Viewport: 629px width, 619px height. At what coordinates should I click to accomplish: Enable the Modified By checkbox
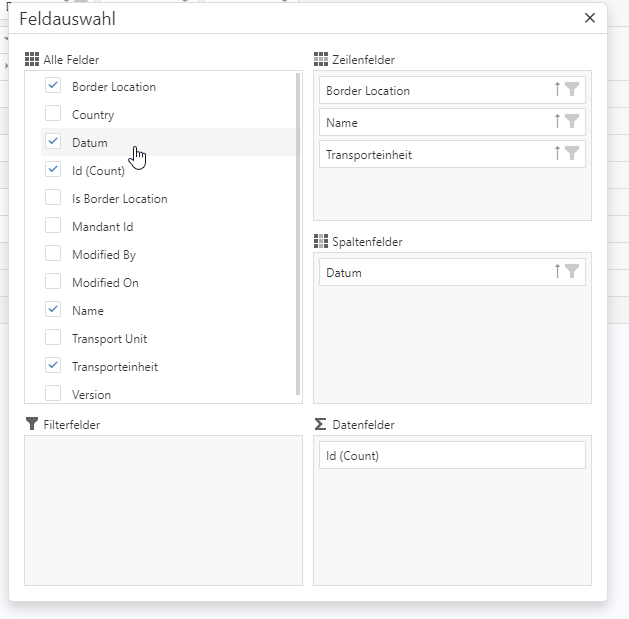[53, 254]
